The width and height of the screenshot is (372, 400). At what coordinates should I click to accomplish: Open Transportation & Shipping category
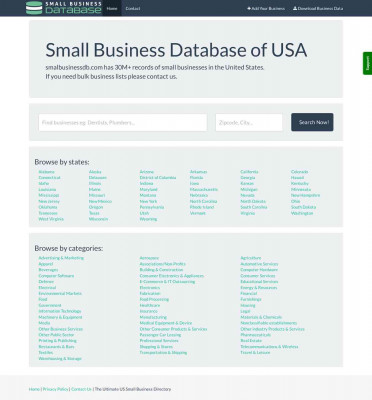coord(163,353)
